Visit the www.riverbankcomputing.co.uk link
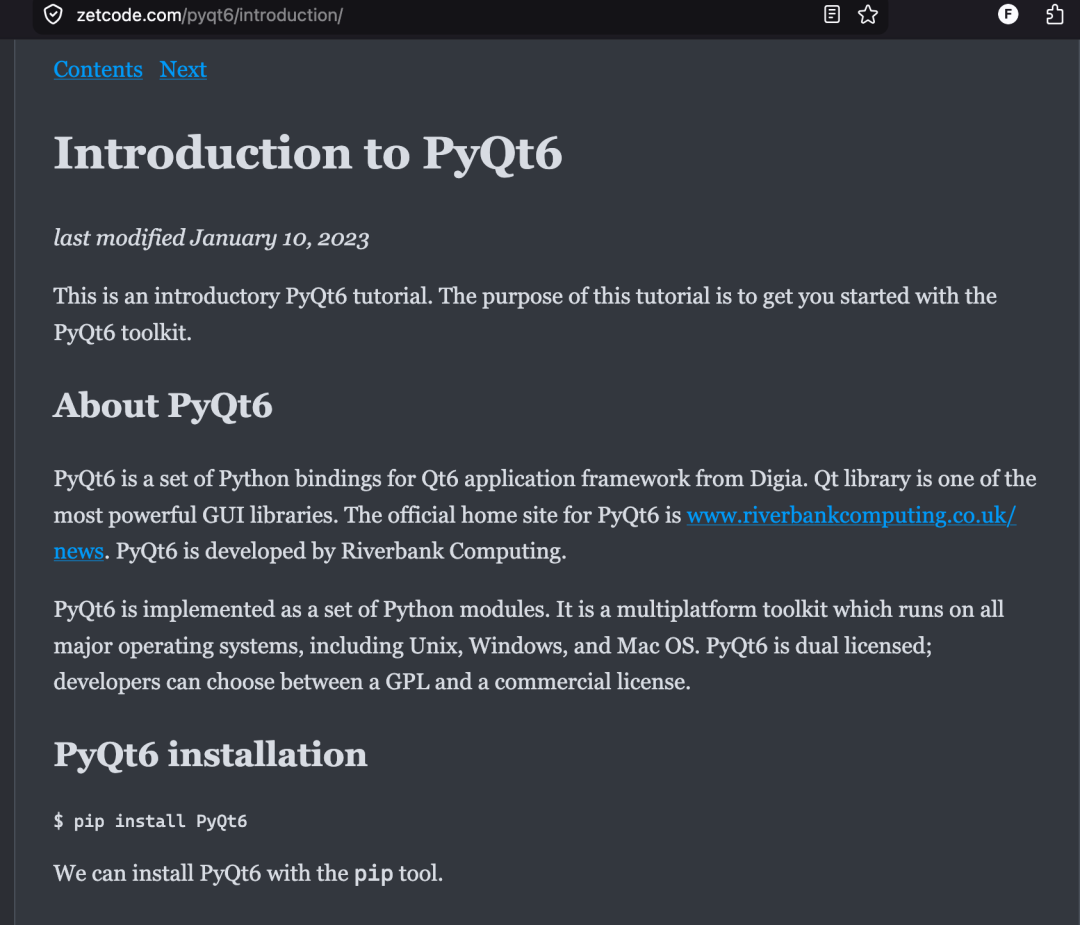 pyautogui.click(x=851, y=515)
